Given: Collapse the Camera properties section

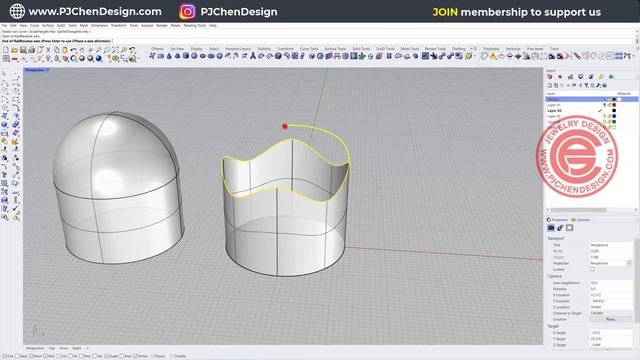Looking at the screenshot, I should (554, 276).
